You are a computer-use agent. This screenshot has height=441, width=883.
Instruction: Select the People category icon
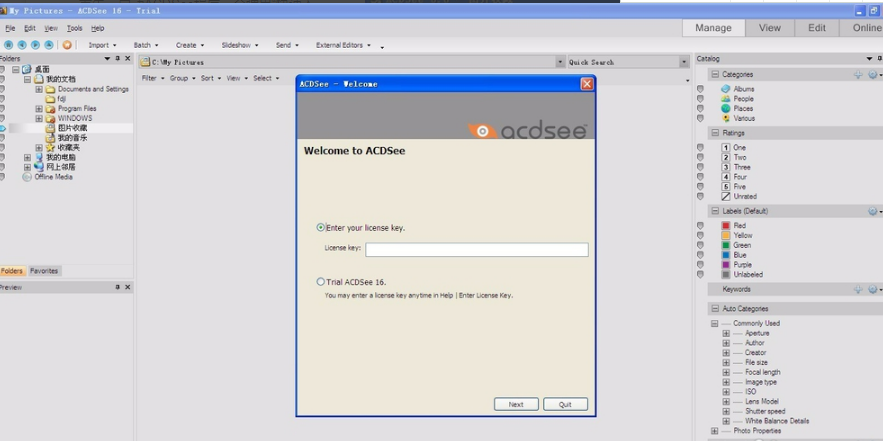(726, 99)
